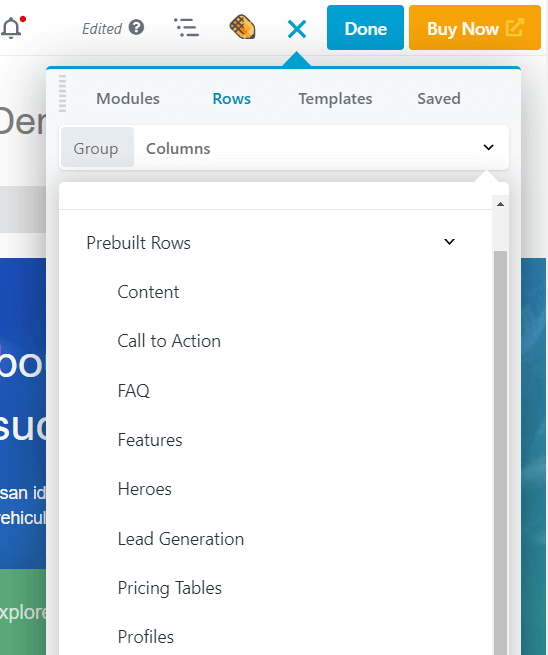Open the Saved tab
Screen dimensions: 548x655
[x=439, y=99]
